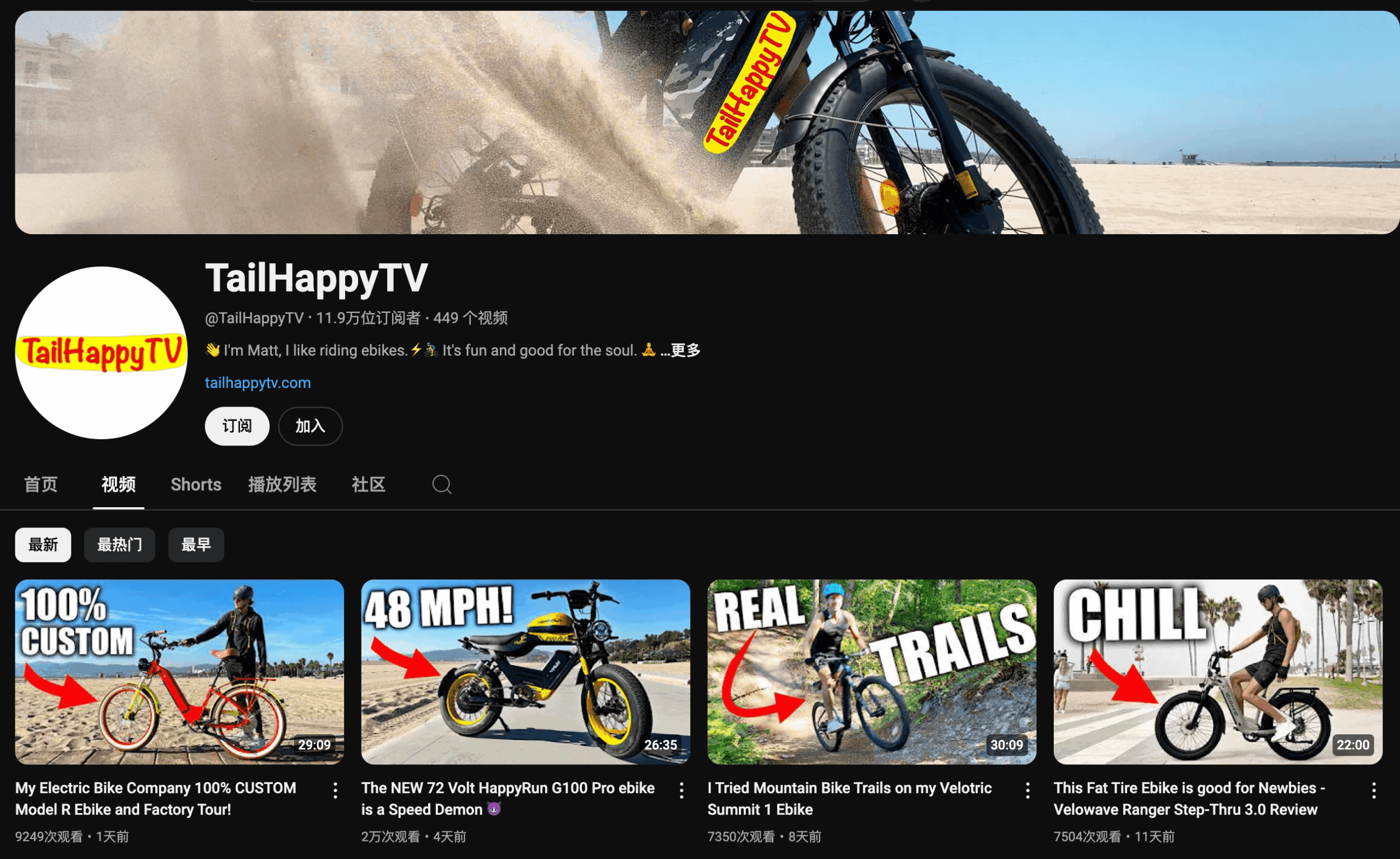Switch to the Shorts tab

[x=196, y=484]
